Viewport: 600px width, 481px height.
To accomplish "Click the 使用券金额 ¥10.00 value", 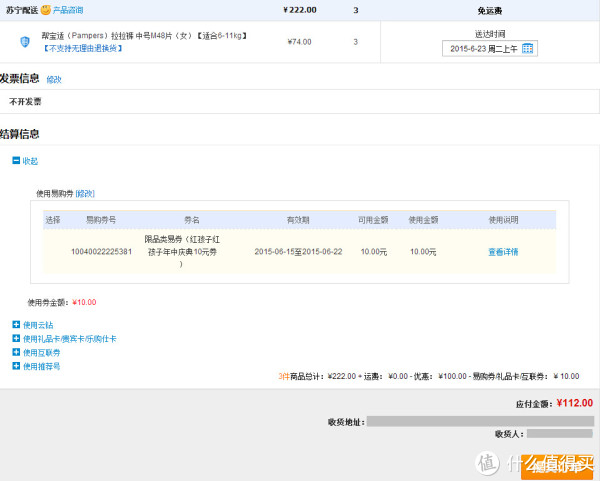I will coord(84,302).
